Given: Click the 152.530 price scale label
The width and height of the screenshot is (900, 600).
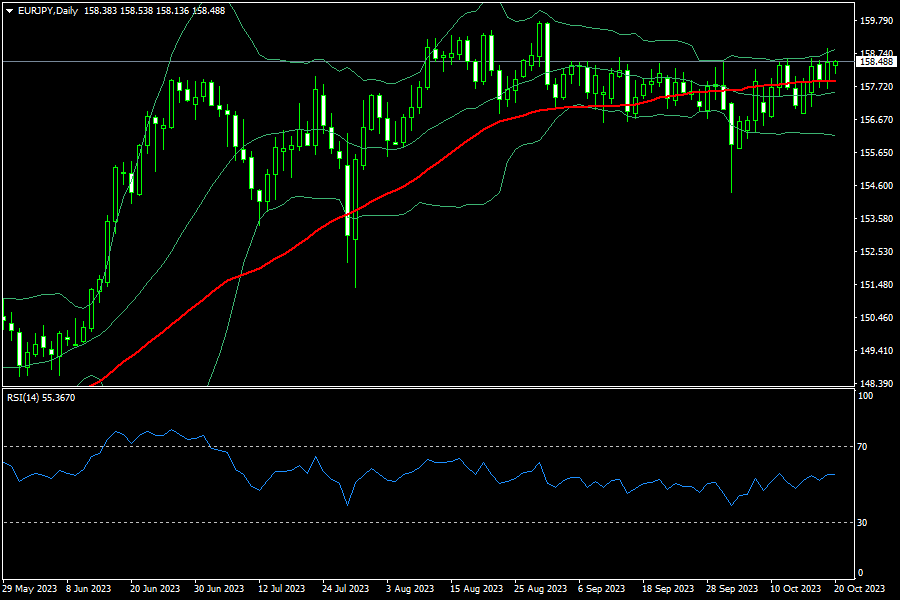Looking at the screenshot, I should click(876, 251).
